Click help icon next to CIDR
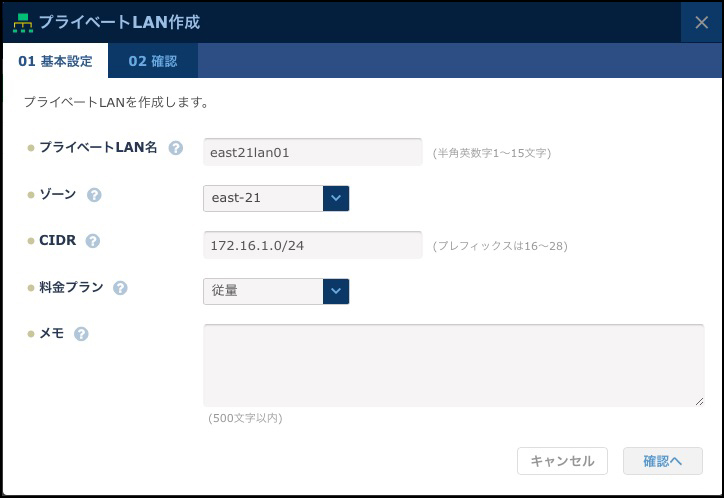This screenshot has width=724, height=498. coord(93,241)
